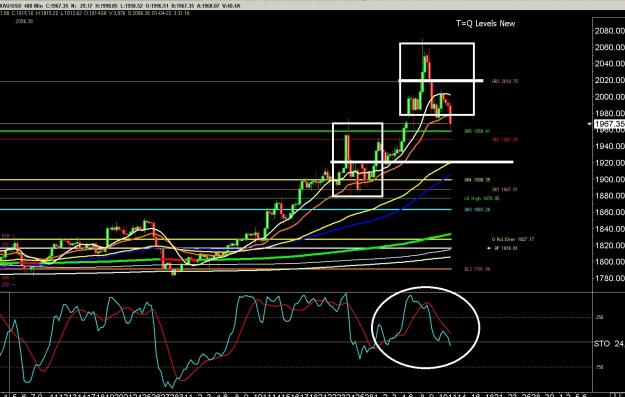Click the 2040.00 price axis label

(x=609, y=64)
